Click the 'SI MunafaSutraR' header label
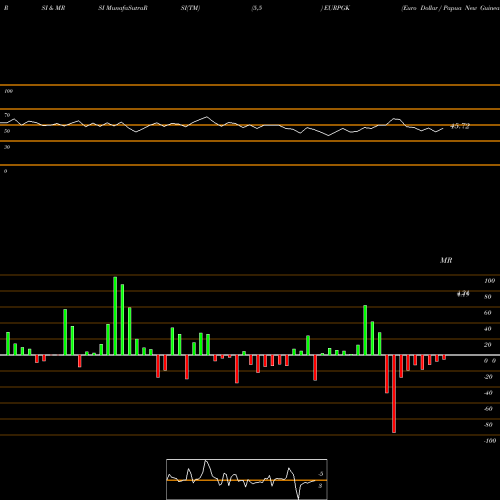Image resolution: width=500 pixels, height=500 pixels. tap(123, 8)
